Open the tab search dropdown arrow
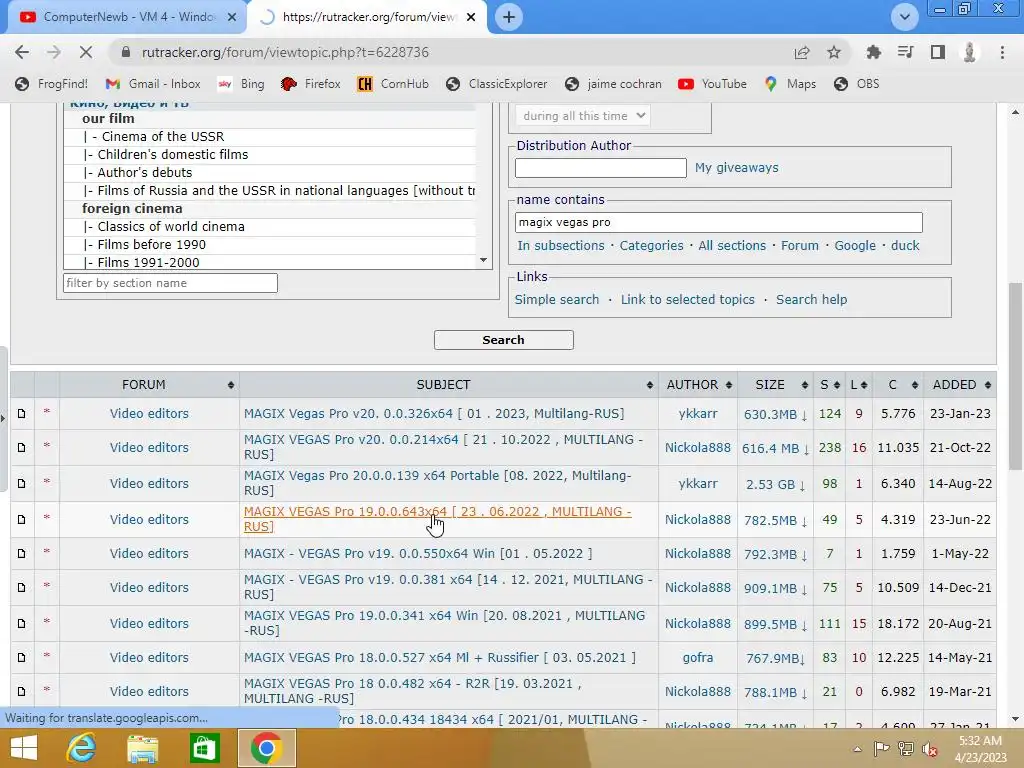1024x768 pixels. pos(904,17)
